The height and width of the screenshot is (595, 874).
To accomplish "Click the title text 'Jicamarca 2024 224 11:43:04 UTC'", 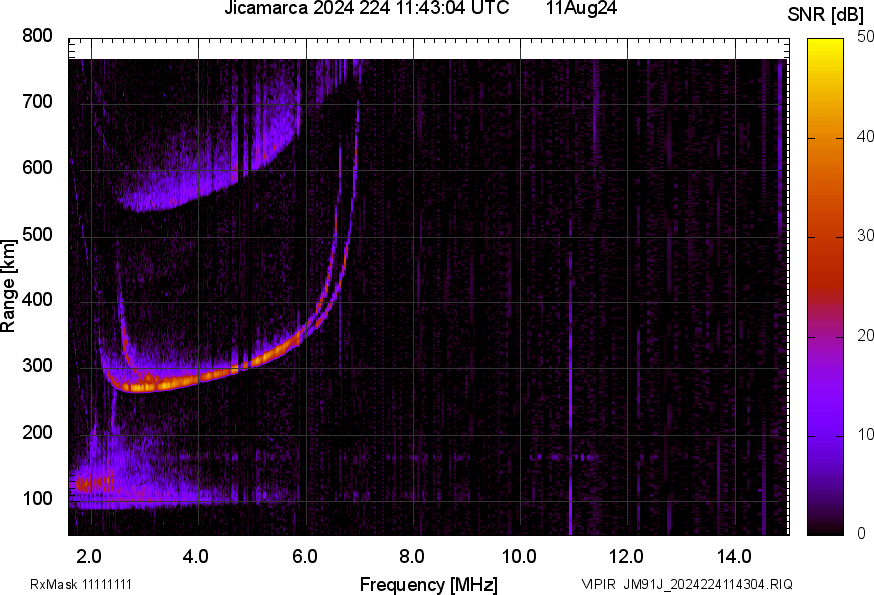I will [x=366, y=8].
